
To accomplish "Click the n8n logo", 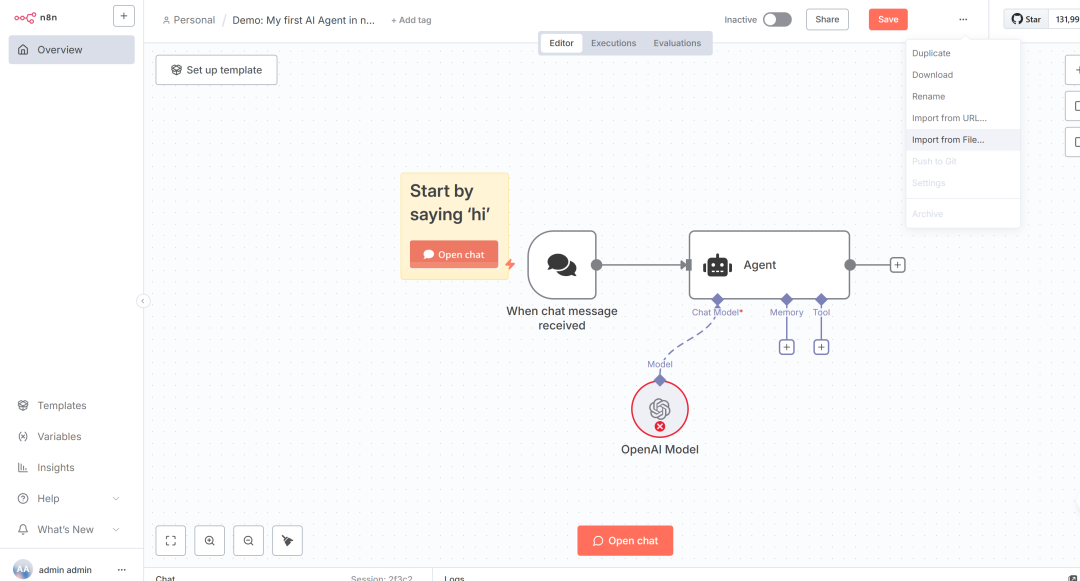I will pyautogui.click(x=35, y=17).
